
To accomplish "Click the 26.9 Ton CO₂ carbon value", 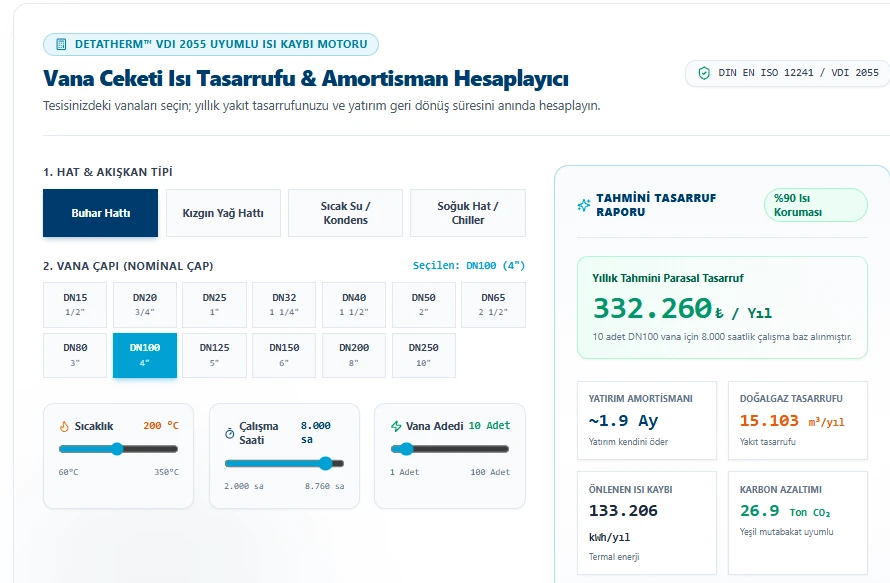I will 785,511.
